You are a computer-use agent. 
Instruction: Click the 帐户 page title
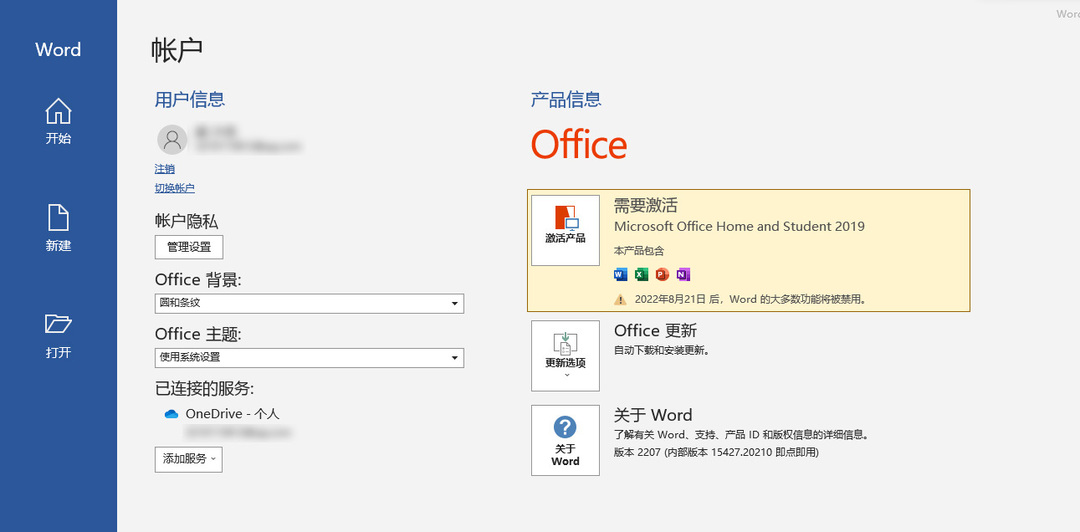tap(177, 51)
